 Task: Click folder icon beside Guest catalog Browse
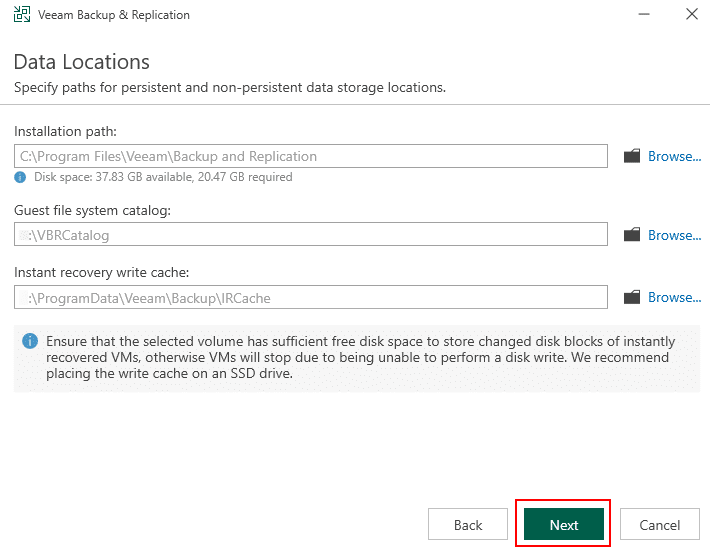(x=632, y=235)
